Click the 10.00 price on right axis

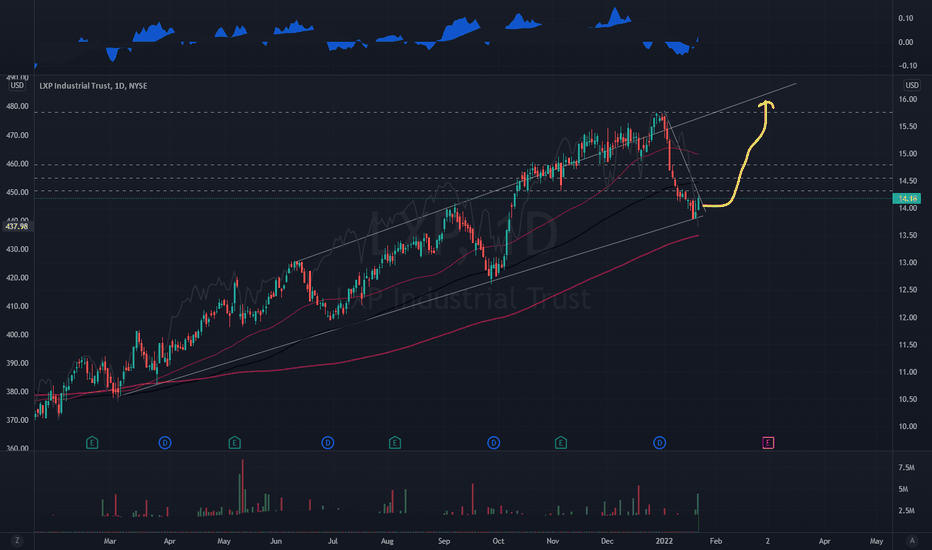pyautogui.click(x=908, y=426)
